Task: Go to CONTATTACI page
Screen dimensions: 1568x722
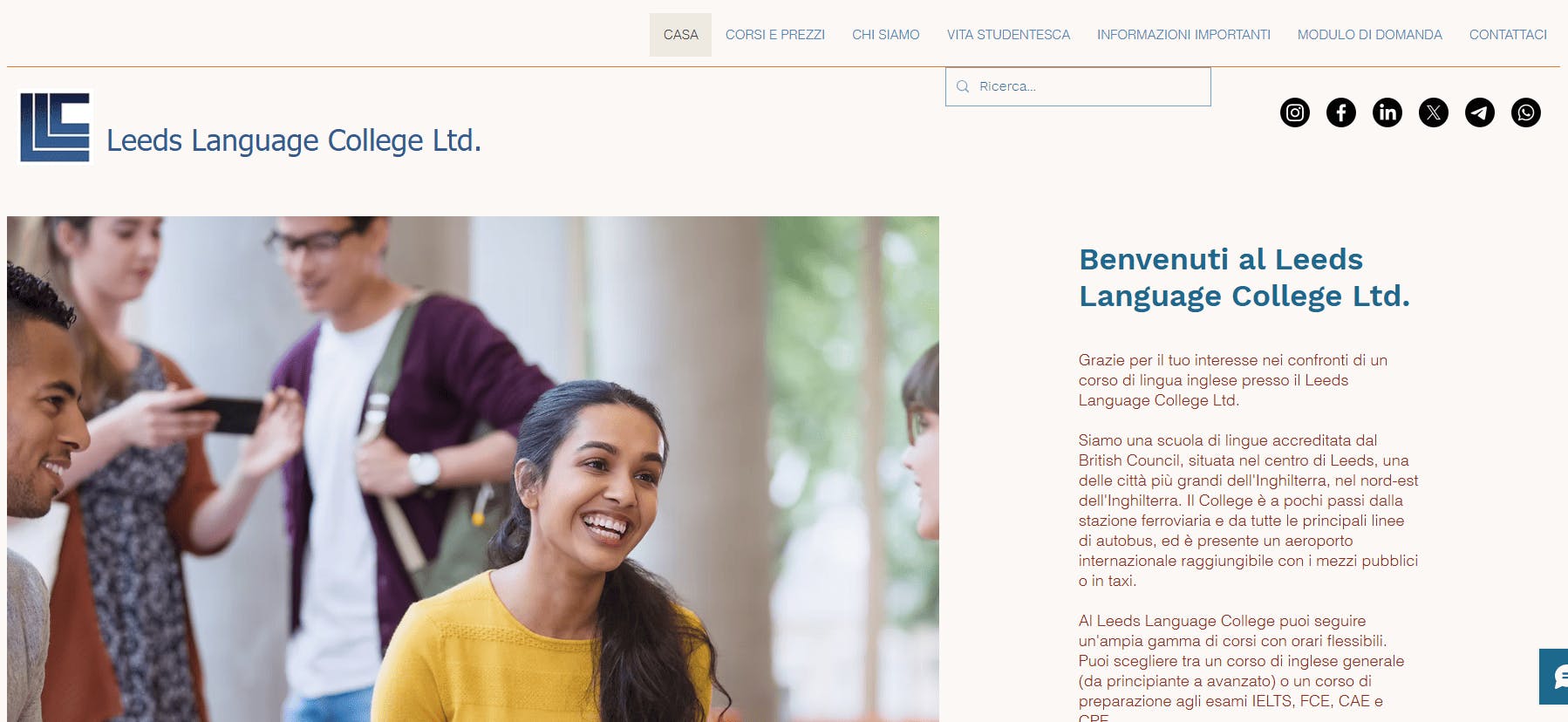Action: pos(1508,35)
